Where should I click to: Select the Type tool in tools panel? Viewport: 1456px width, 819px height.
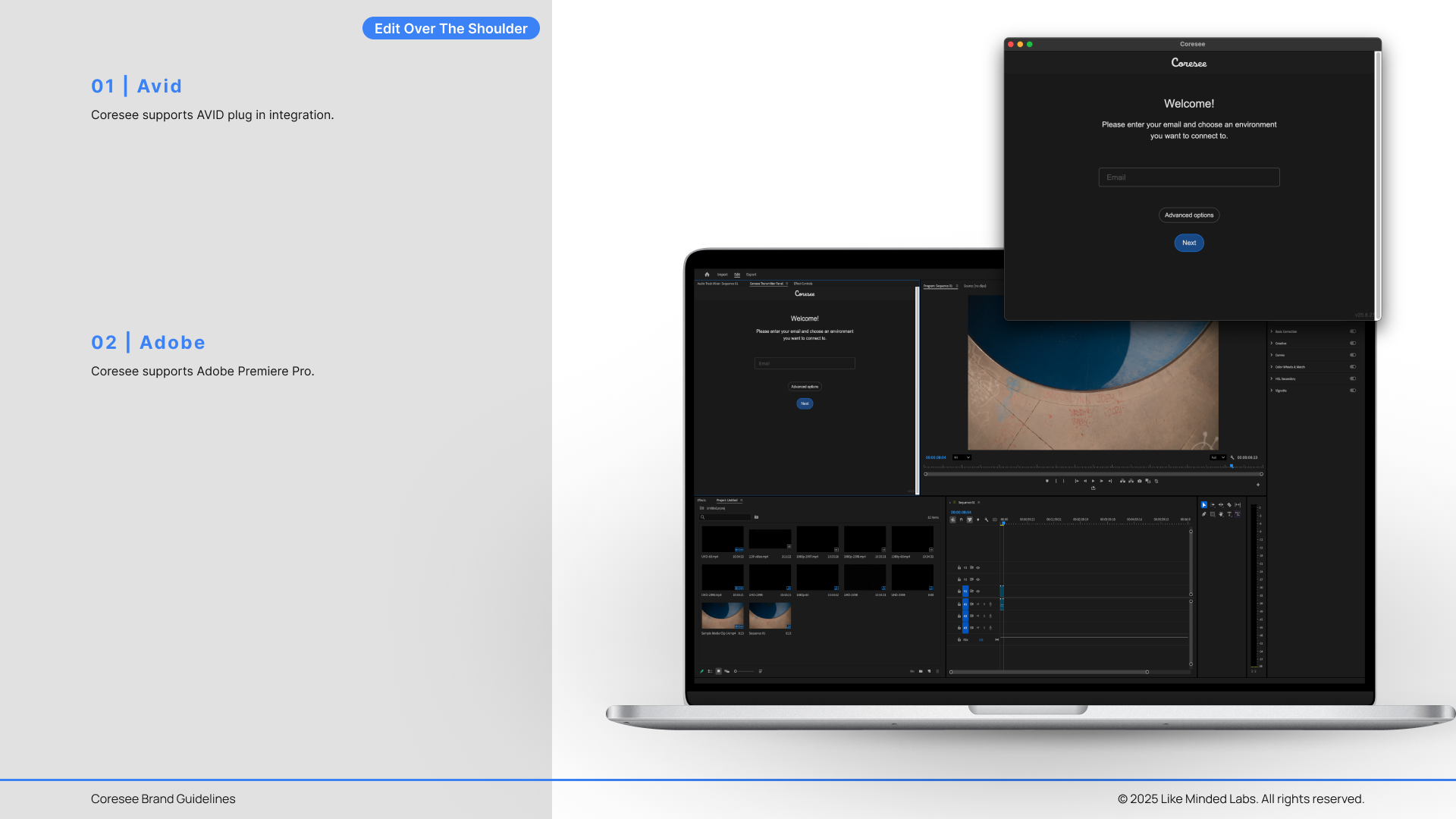pos(1229,514)
